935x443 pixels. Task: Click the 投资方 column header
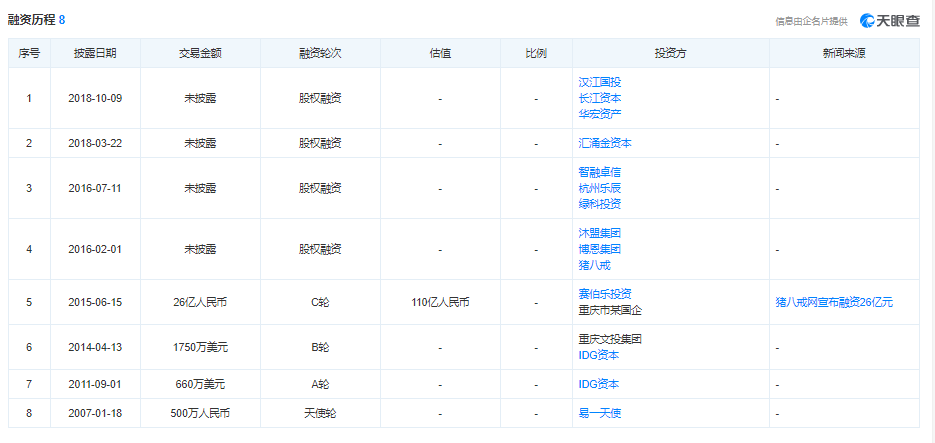(x=671, y=53)
